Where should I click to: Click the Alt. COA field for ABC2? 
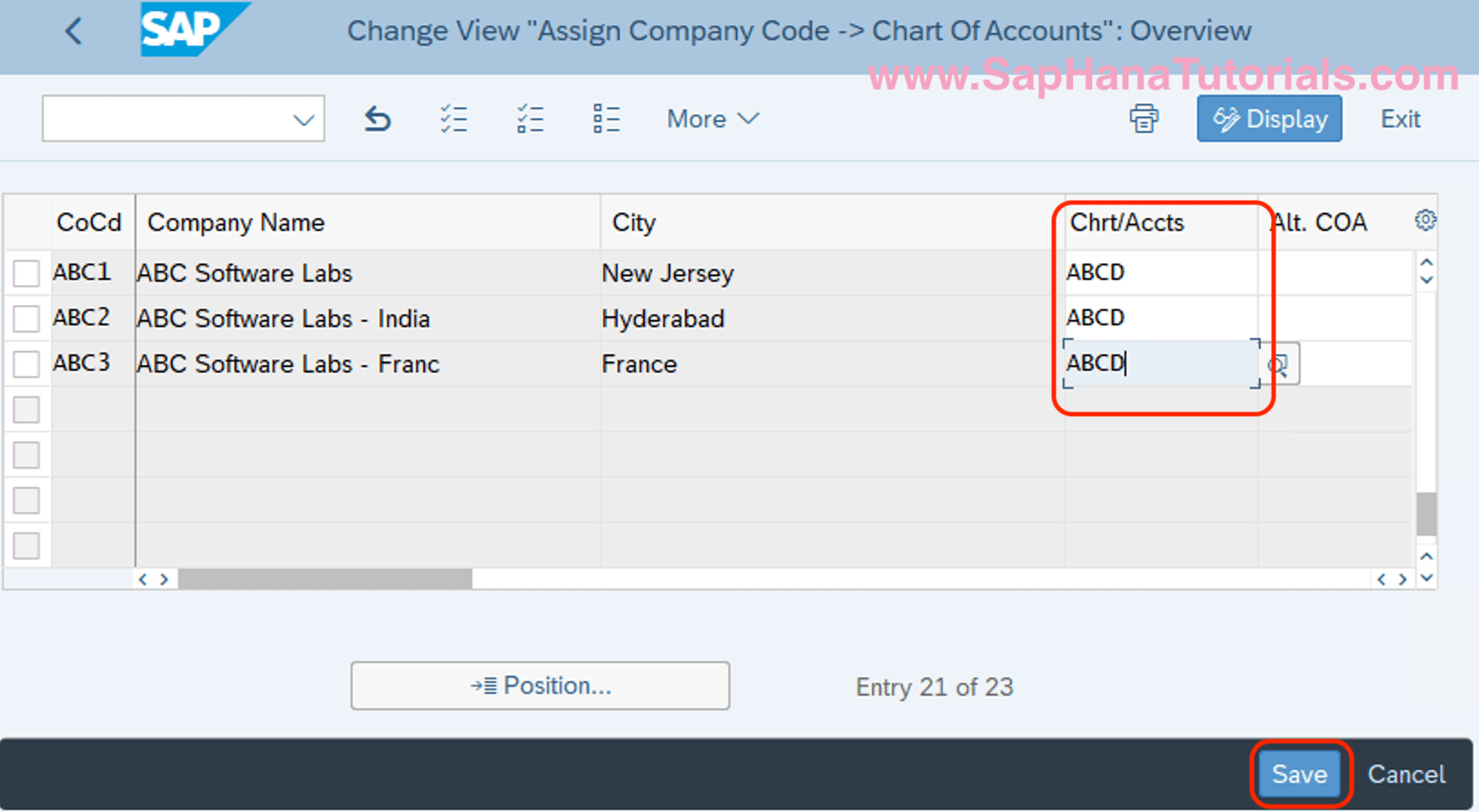click(1335, 318)
